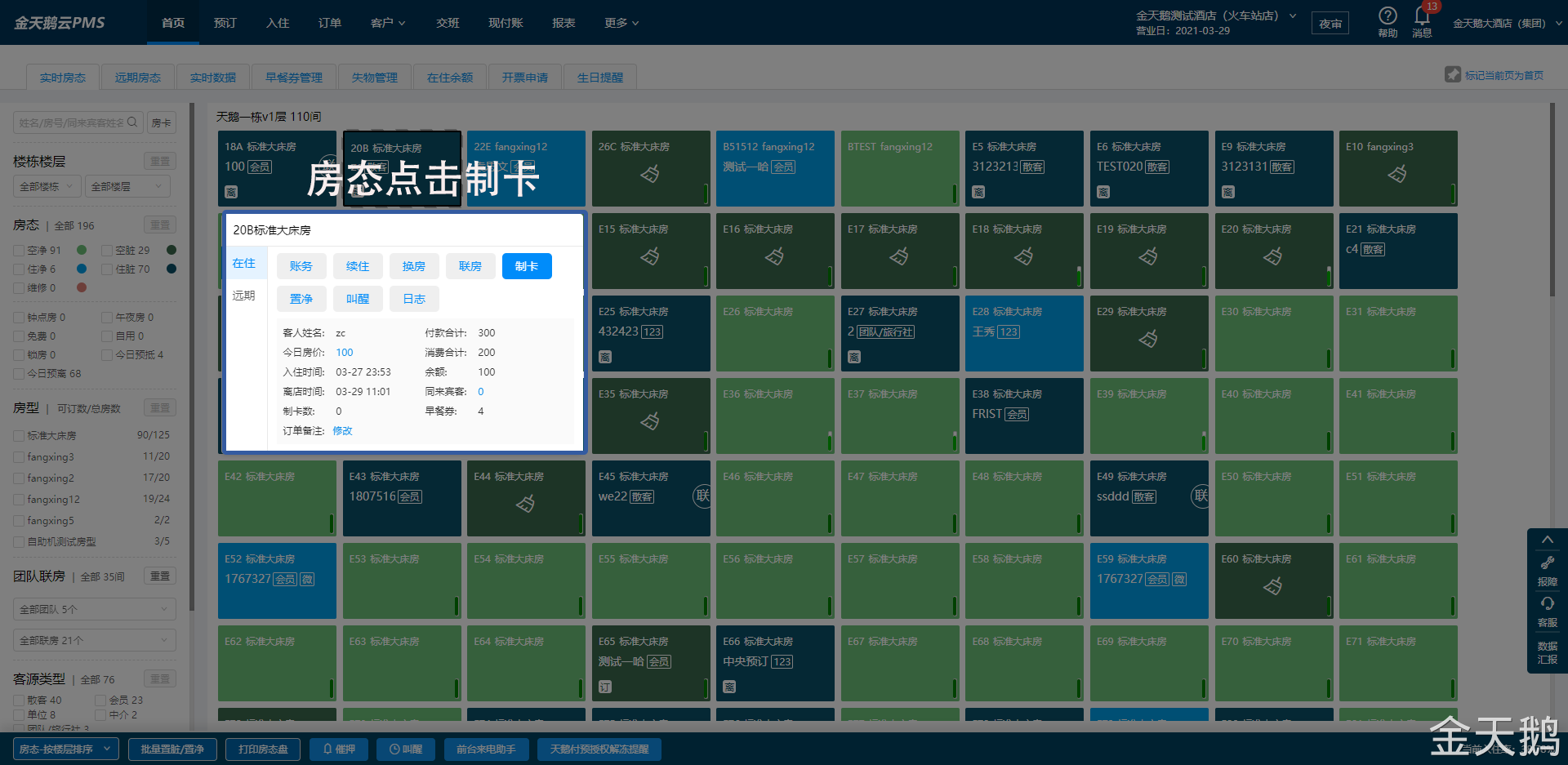Open the hotel selector 金天鹅测试酒店 dropdown
The image size is (1568, 765).
(1215, 16)
